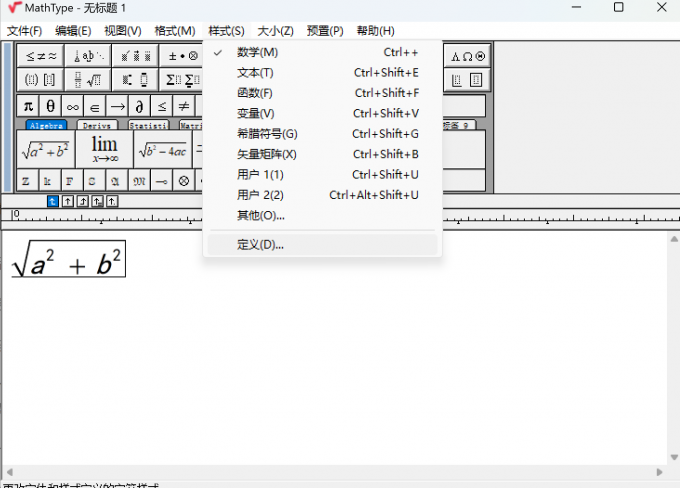
Task: Insert the theta symbol
Action: pyautogui.click(x=50, y=106)
